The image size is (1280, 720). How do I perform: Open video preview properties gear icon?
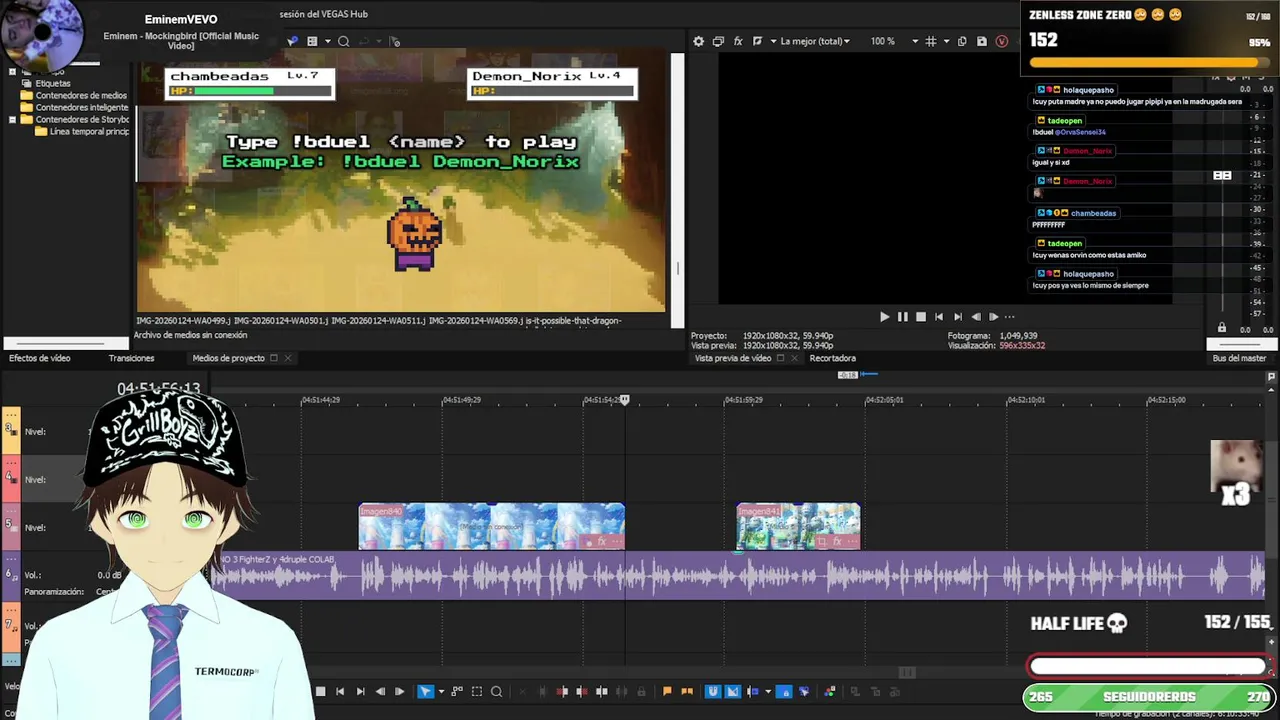pos(698,41)
